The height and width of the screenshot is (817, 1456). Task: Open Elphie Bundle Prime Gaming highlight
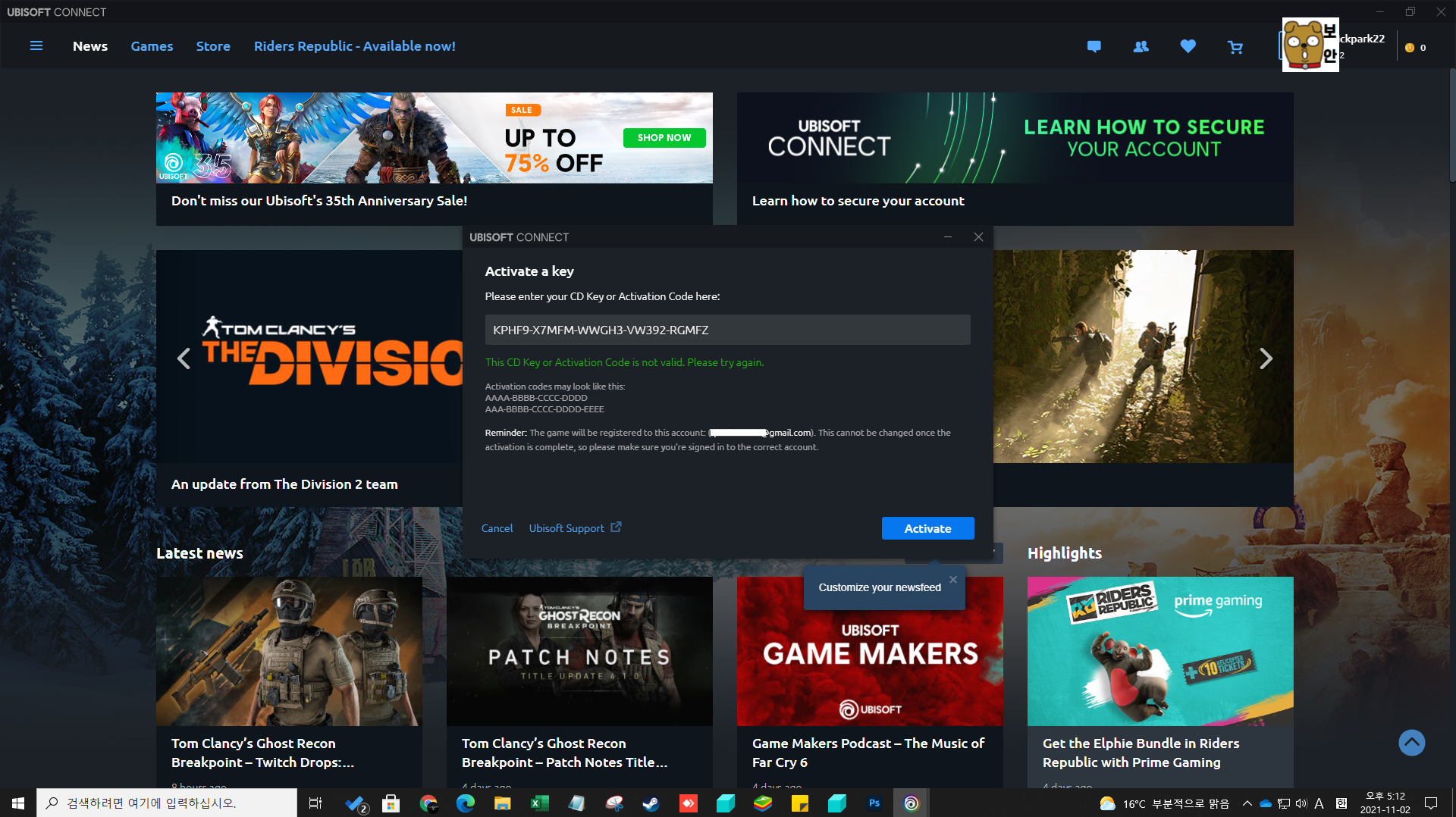(1160, 682)
